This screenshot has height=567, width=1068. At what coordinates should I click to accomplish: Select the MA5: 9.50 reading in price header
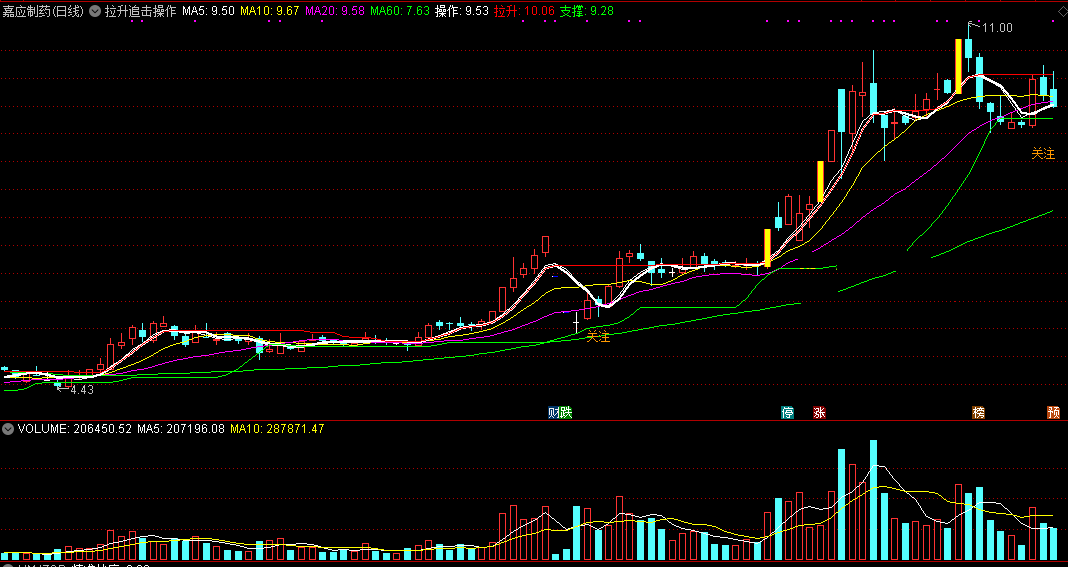click(208, 12)
